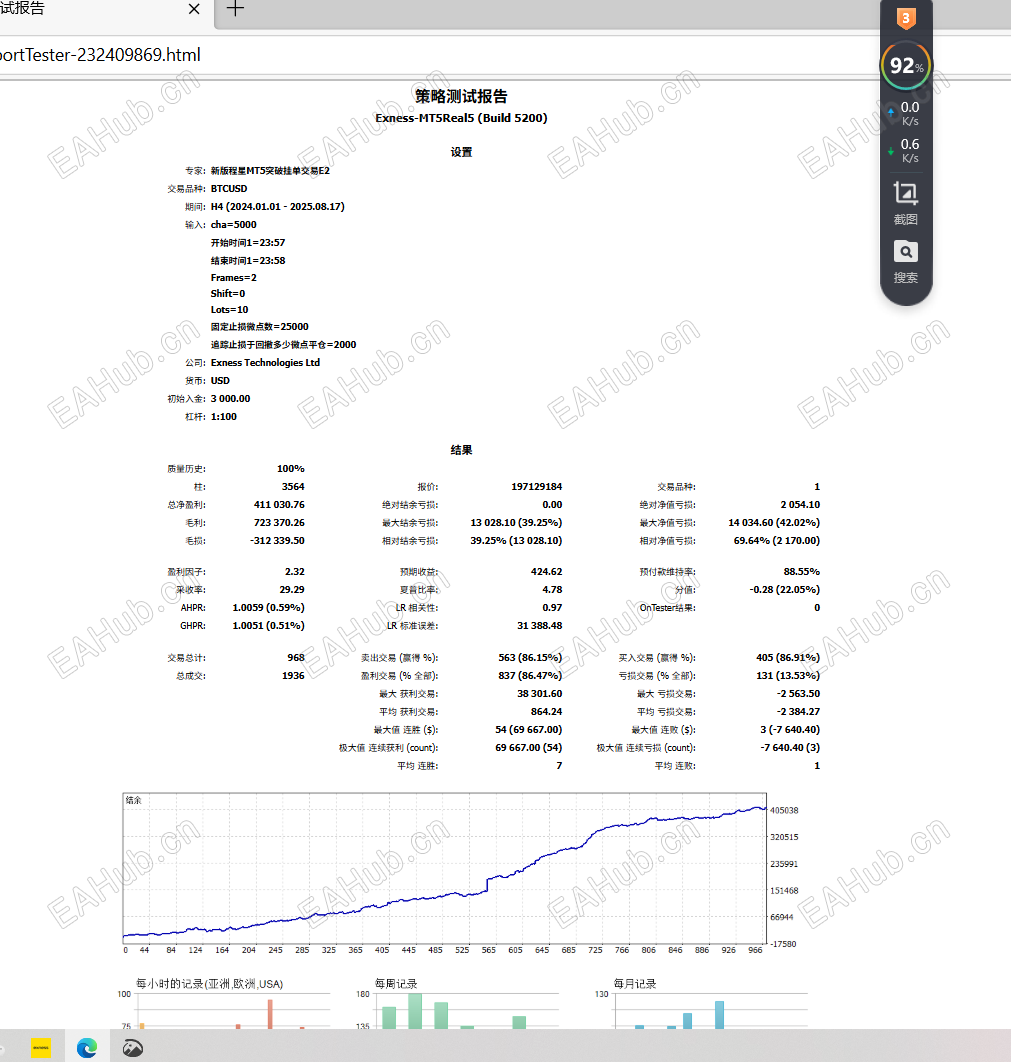Click the parameter Shift=0
The height and width of the screenshot is (1062, 1011).
(x=228, y=293)
